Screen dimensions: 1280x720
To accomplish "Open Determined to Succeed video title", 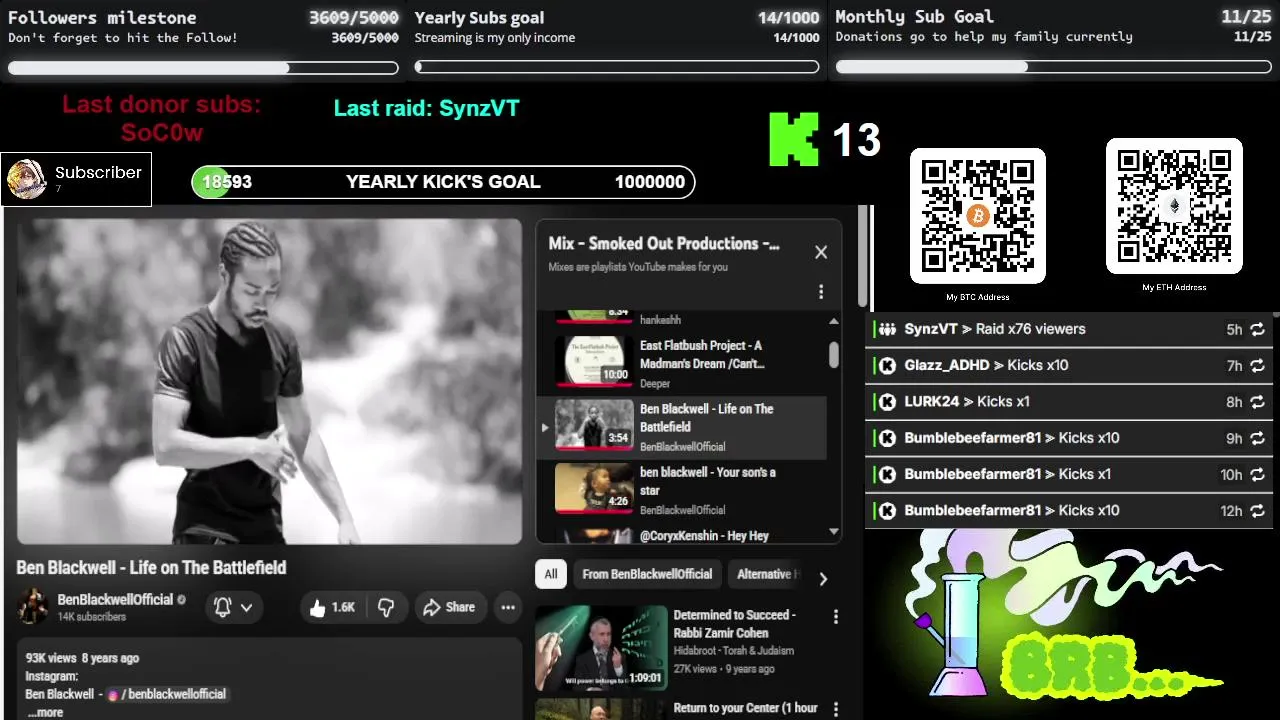I will [734, 624].
